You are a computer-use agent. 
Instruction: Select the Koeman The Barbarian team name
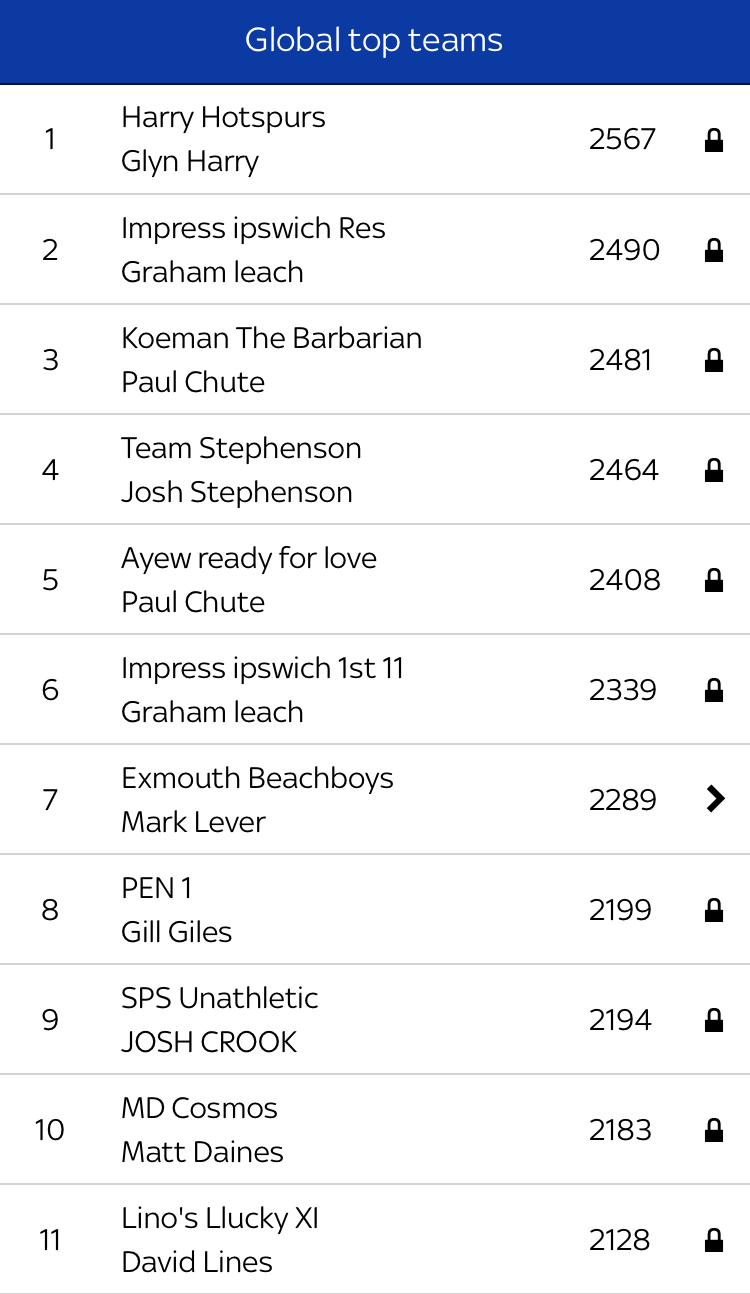271,338
